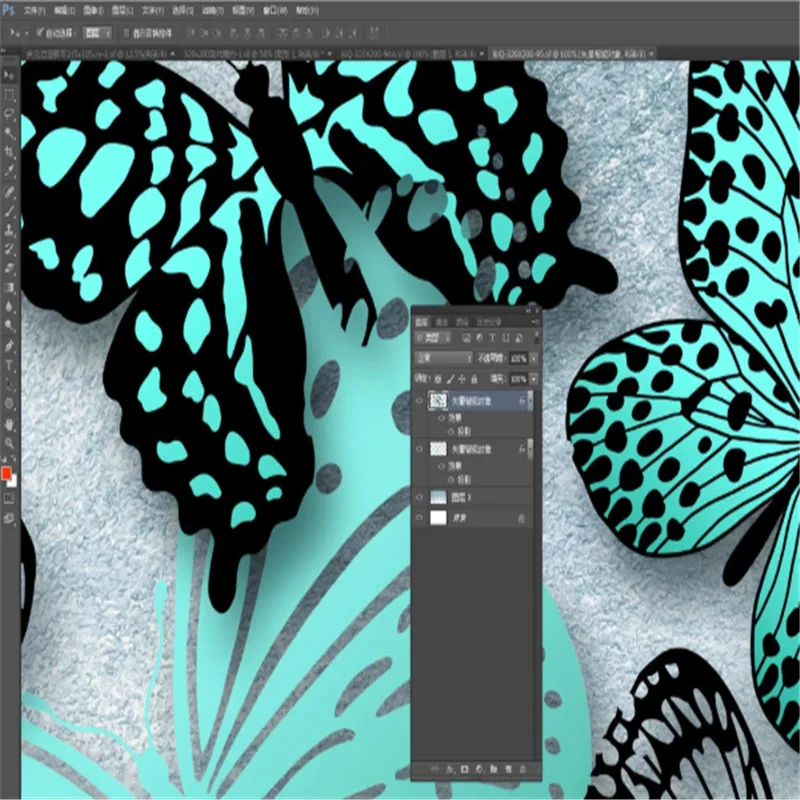This screenshot has width=800, height=800.
Task: Filter layers by pixel layers icon
Action: click(x=466, y=338)
